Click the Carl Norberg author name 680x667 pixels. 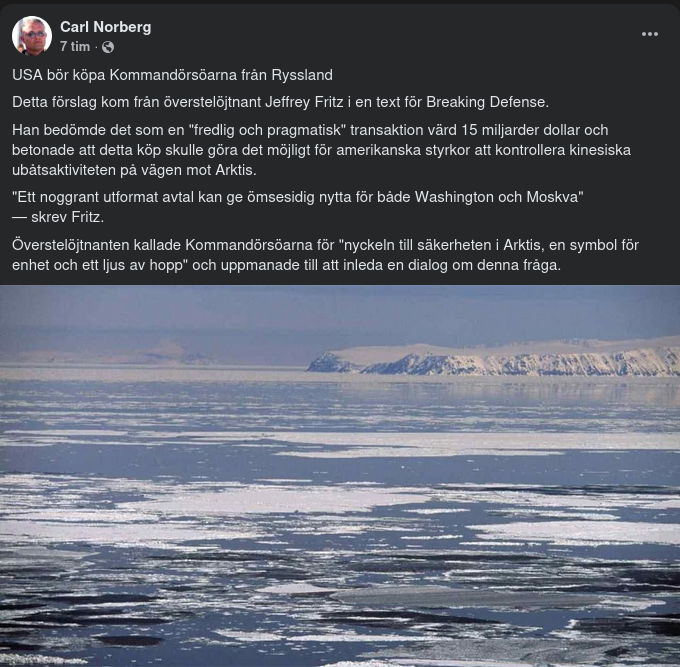[x=105, y=27]
